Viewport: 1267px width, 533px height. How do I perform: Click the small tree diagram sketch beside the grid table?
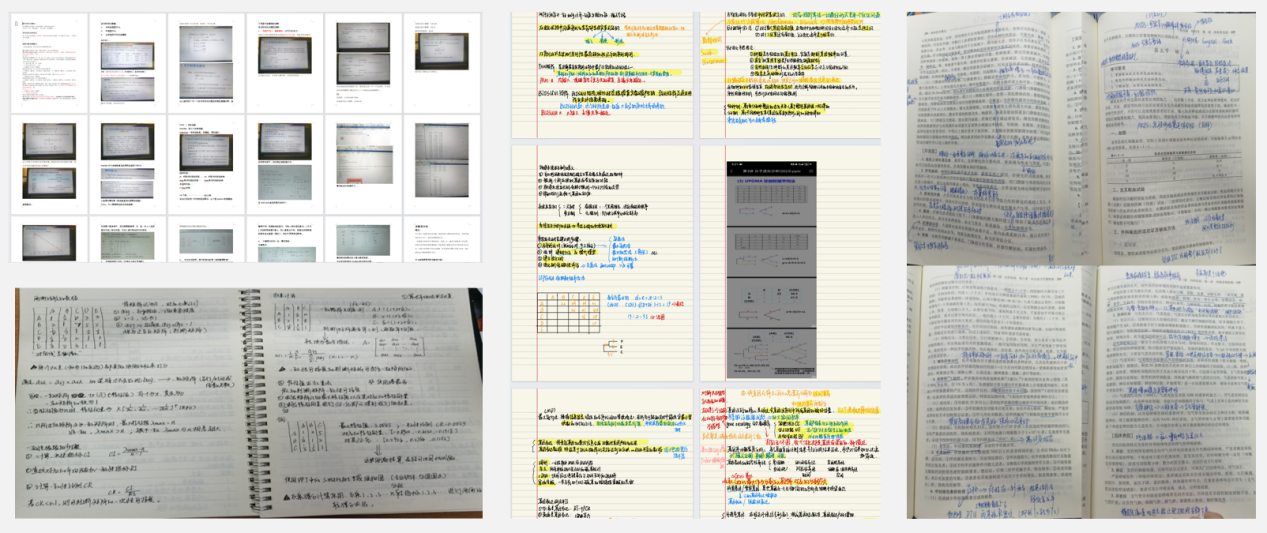pyautogui.click(x=612, y=345)
